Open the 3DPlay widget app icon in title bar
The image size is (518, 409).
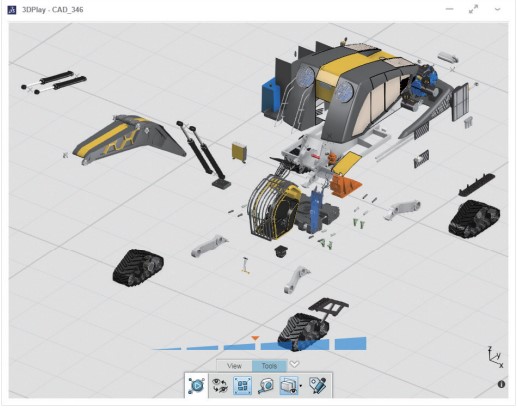tap(12, 10)
